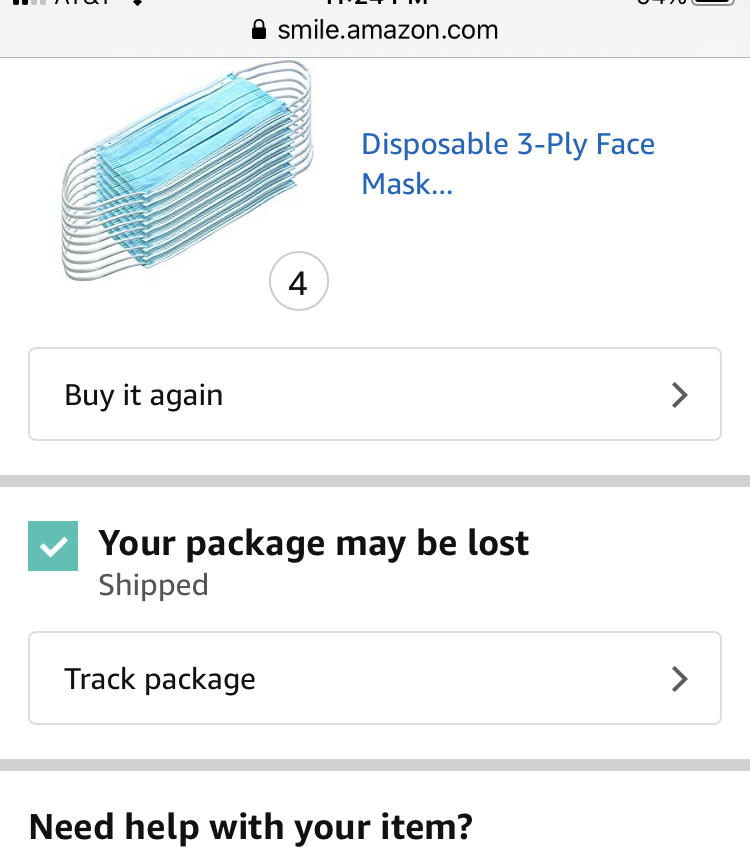Tap the circular quantity badge showing 4
Viewport: 750px width, 864px height.
298,284
